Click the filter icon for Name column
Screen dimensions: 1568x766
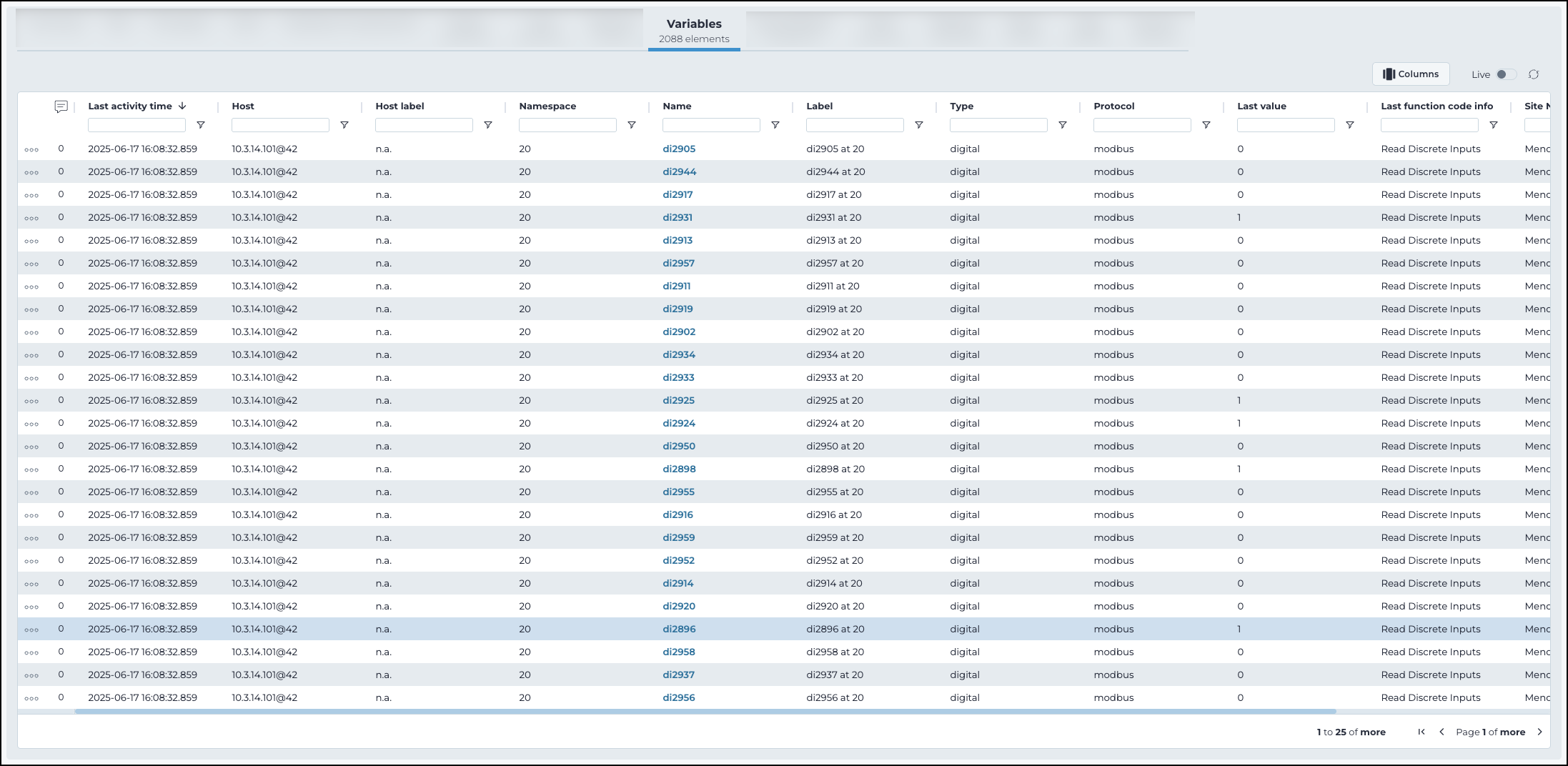775,125
